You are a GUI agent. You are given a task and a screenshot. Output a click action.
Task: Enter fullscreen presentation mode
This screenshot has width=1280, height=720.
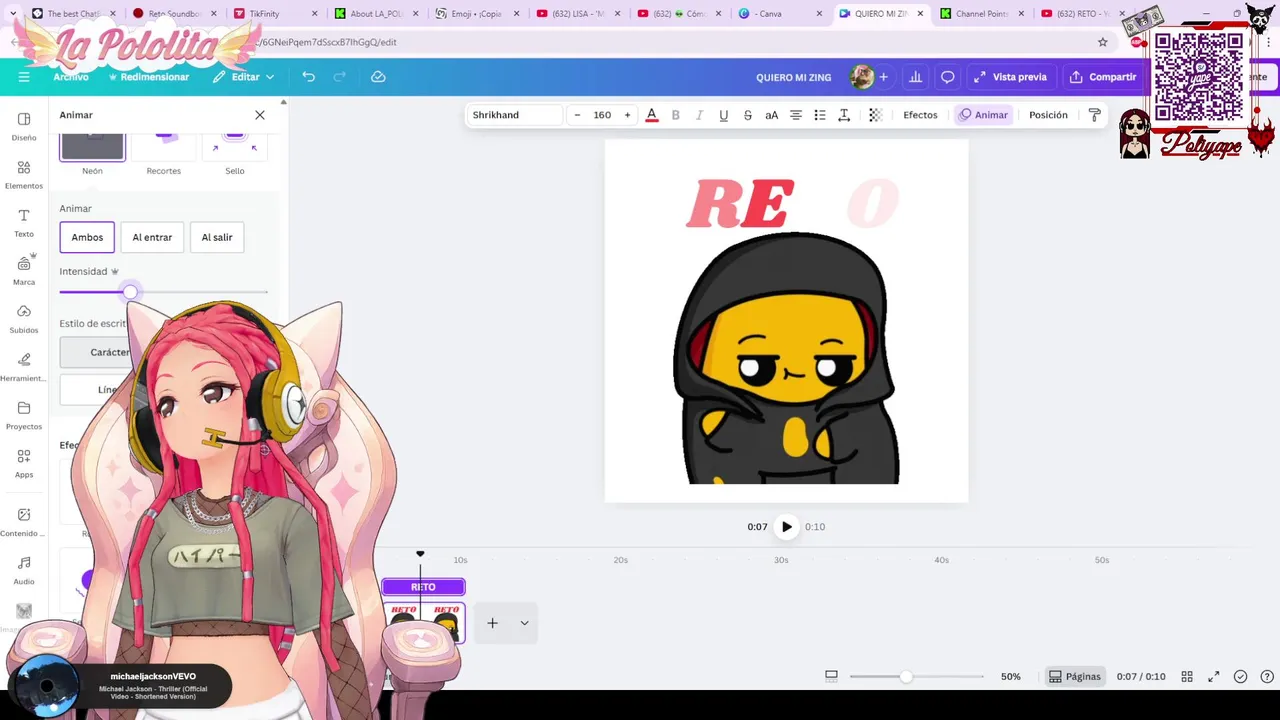click(x=1214, y=677)
